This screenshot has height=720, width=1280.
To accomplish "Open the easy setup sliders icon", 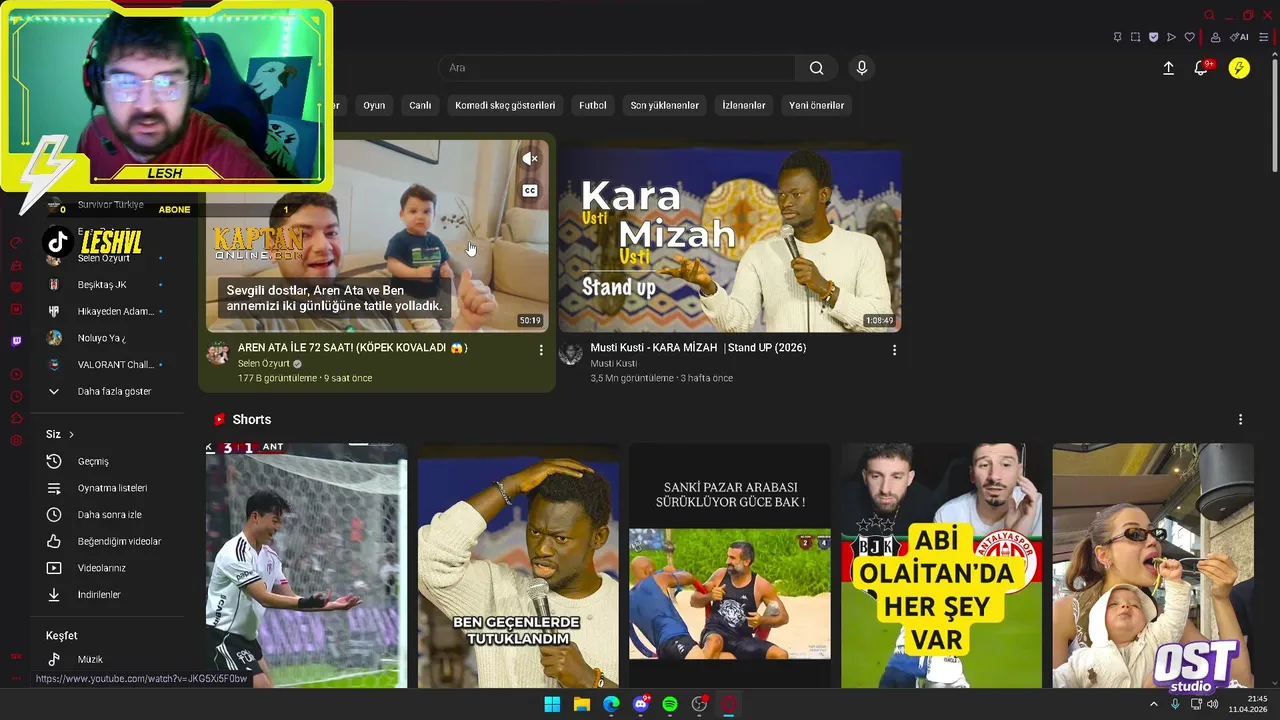I will click(x=1264, y=37).
